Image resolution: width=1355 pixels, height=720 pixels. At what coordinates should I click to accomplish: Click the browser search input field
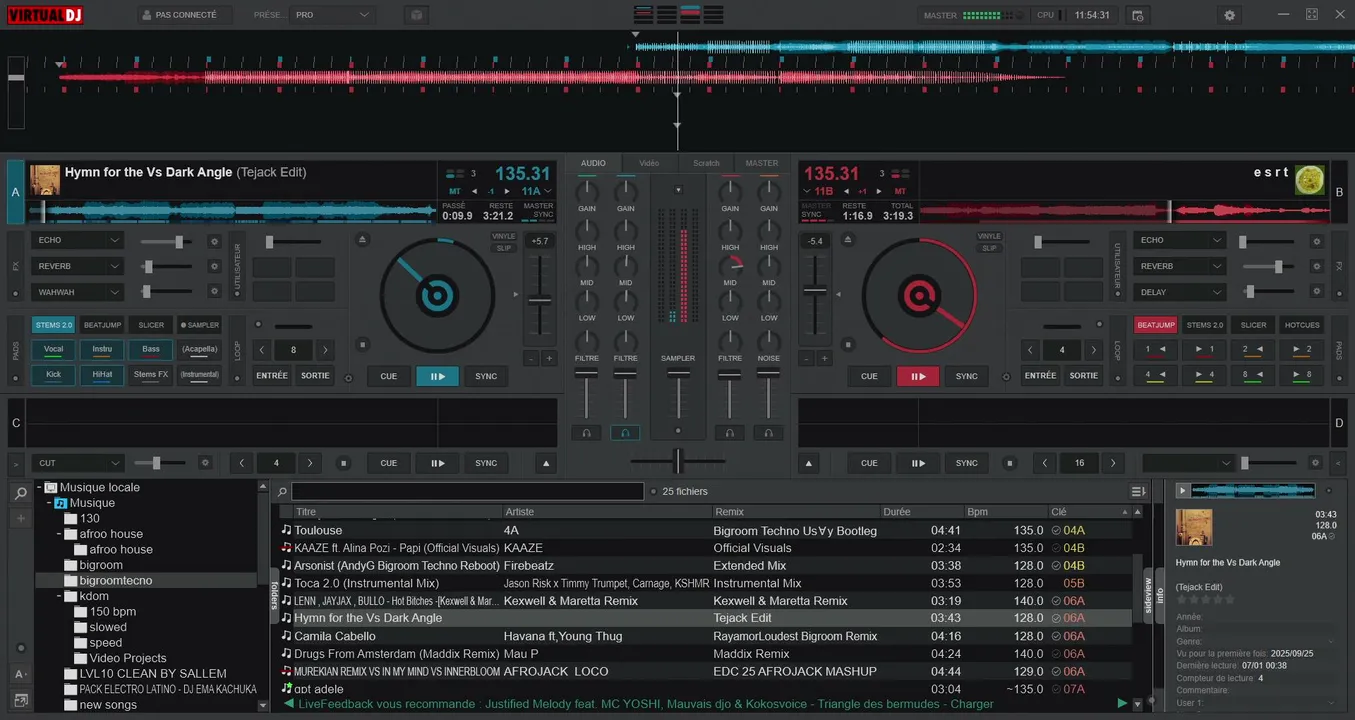(x=467, y=491)
